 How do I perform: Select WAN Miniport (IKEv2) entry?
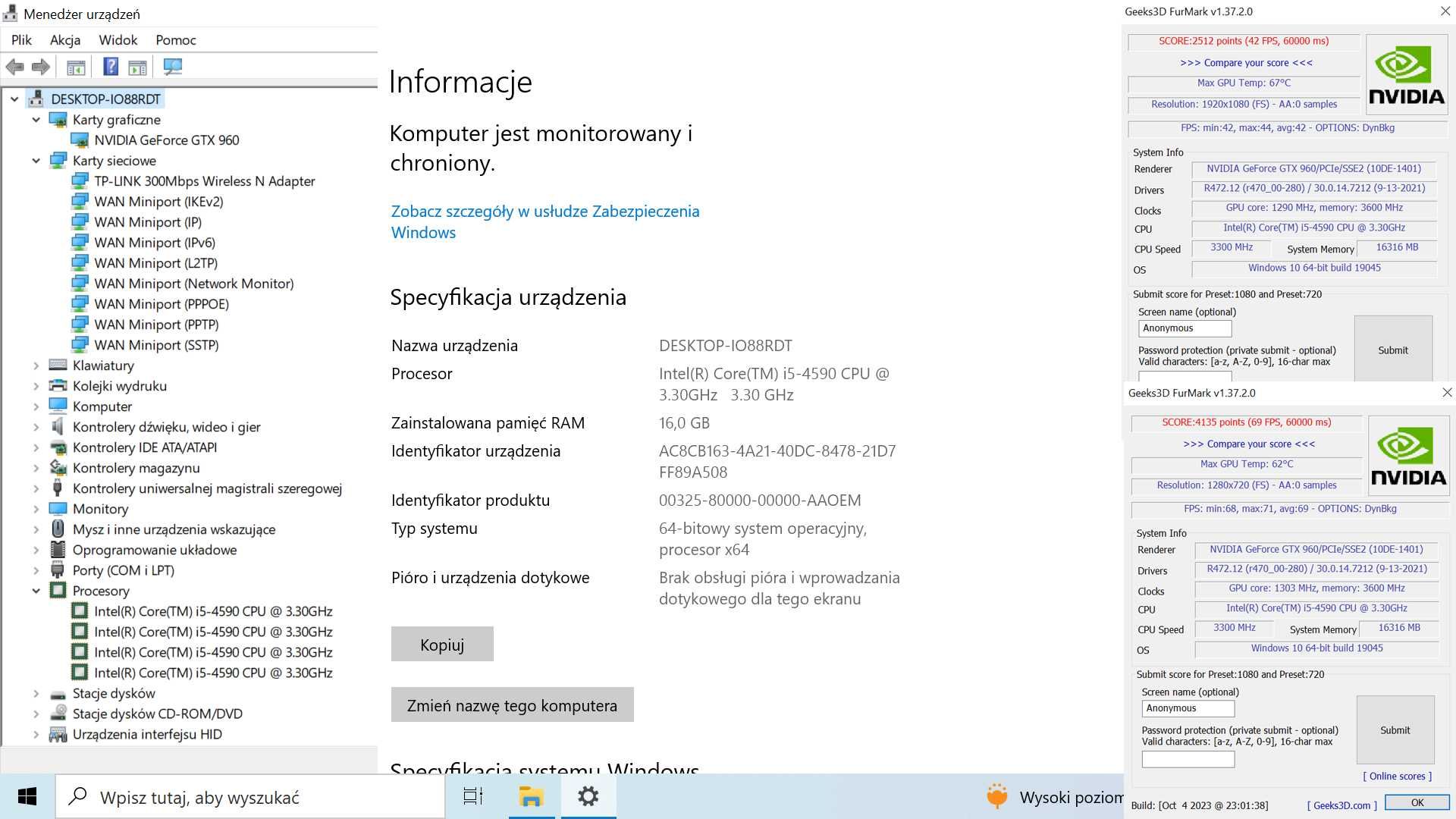click(x=158, y=202)
